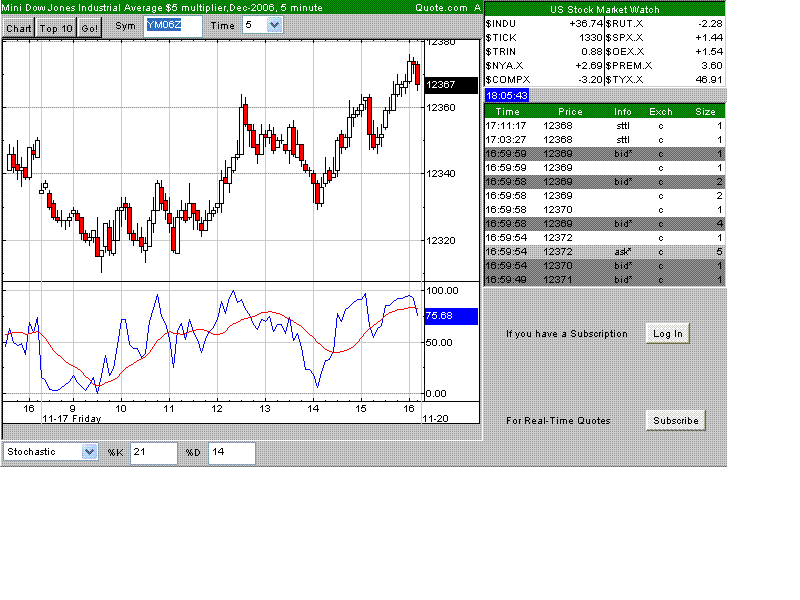Select the 16:59:49 trade row

click(604, 280)
